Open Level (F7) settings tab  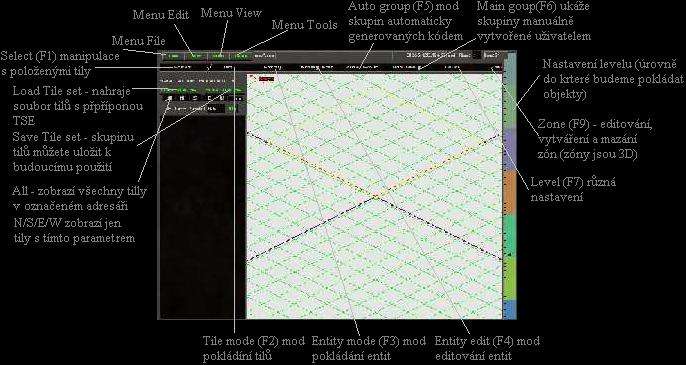(x=452, y=67)
